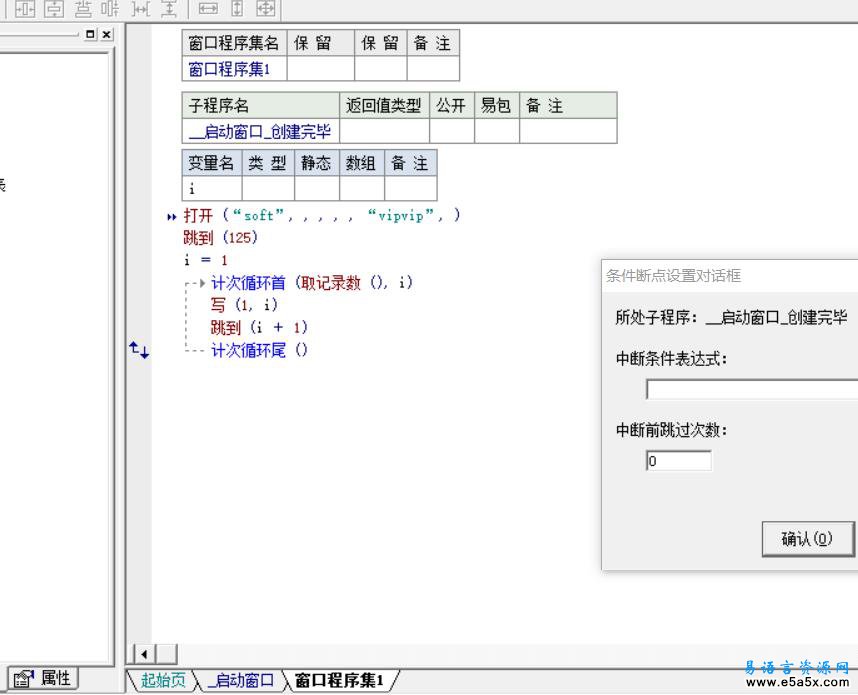Click the 窗口程序集1 name cell
This screenshot has width=858, height=695.
click(x=235, y=69)
